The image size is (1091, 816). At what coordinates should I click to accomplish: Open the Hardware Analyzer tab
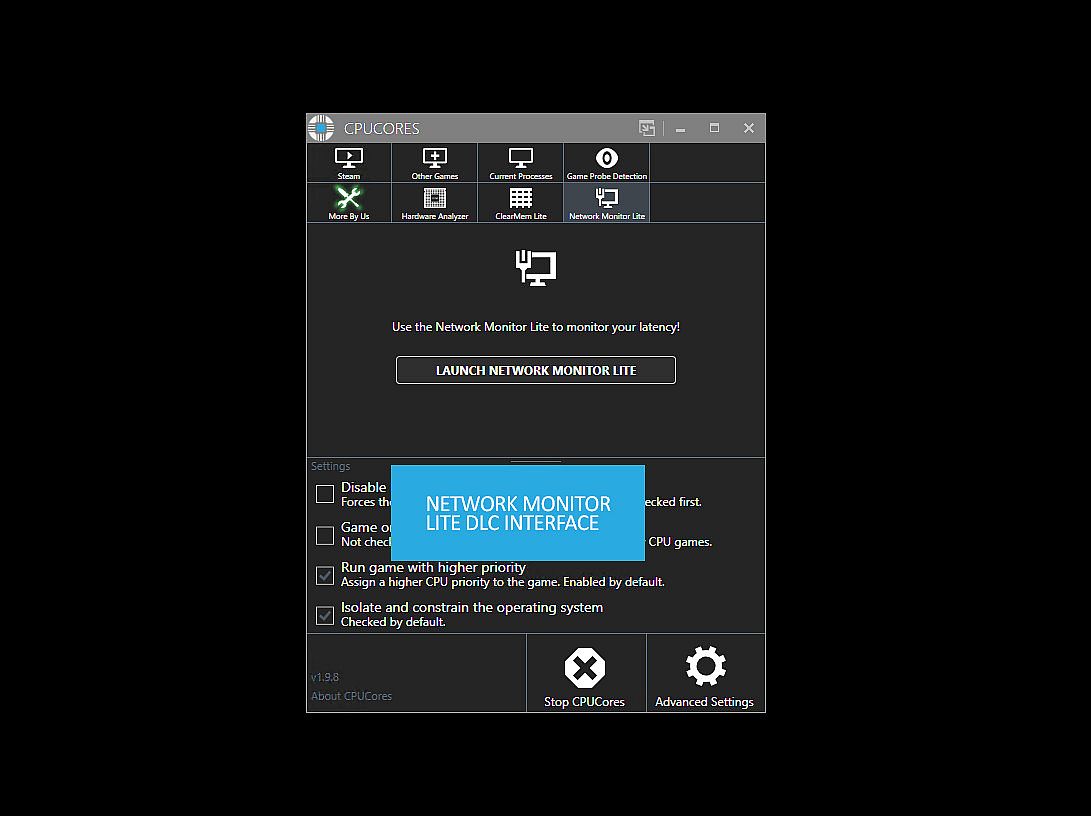click(x=435, y=203)
